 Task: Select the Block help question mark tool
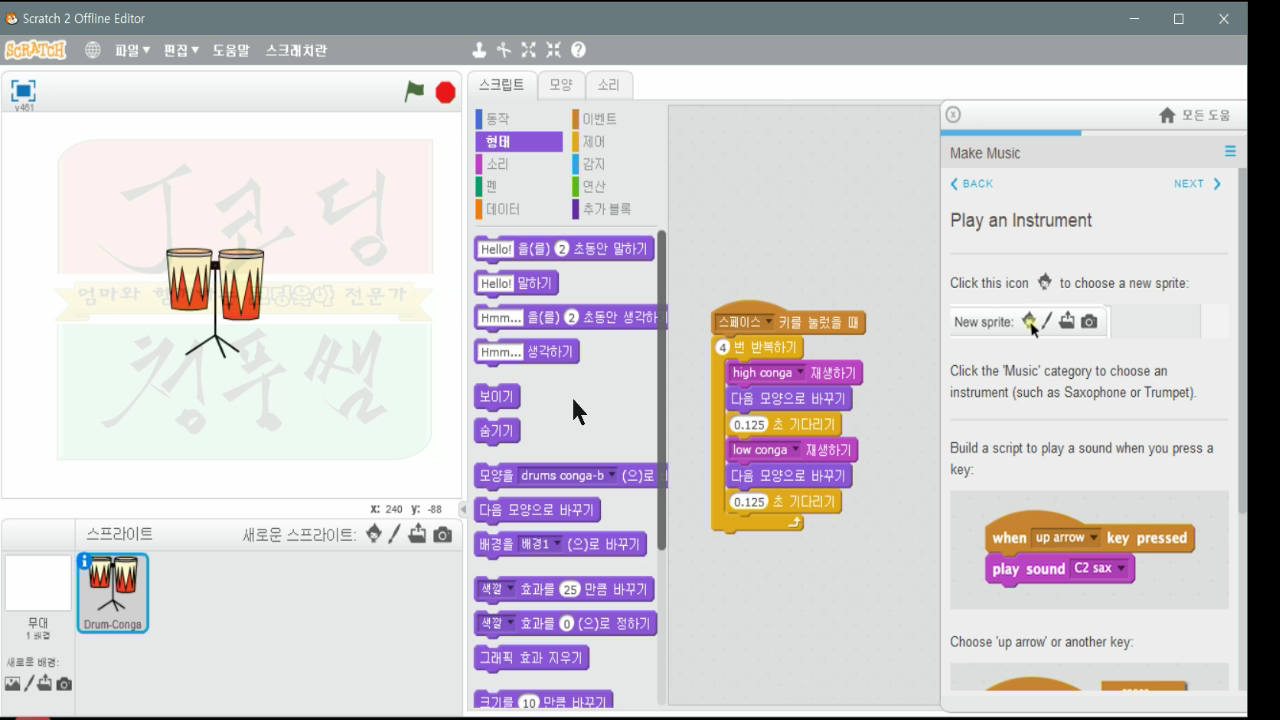(x=578, y=50)
